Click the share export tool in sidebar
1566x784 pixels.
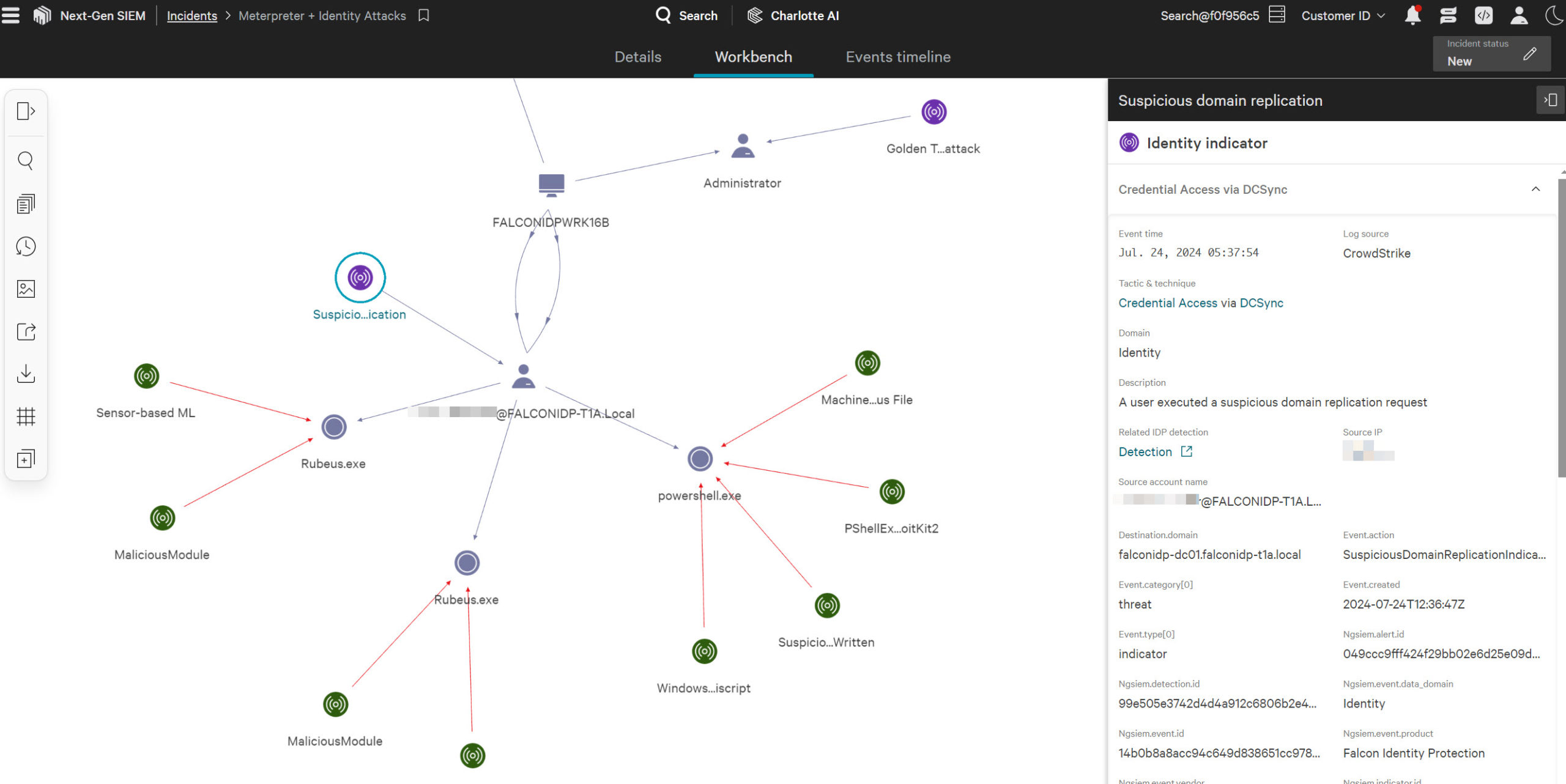click(x=26, y=331)
